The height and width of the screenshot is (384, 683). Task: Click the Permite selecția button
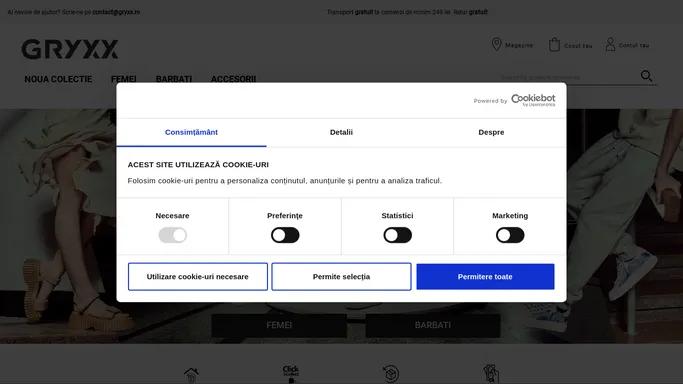341,276
